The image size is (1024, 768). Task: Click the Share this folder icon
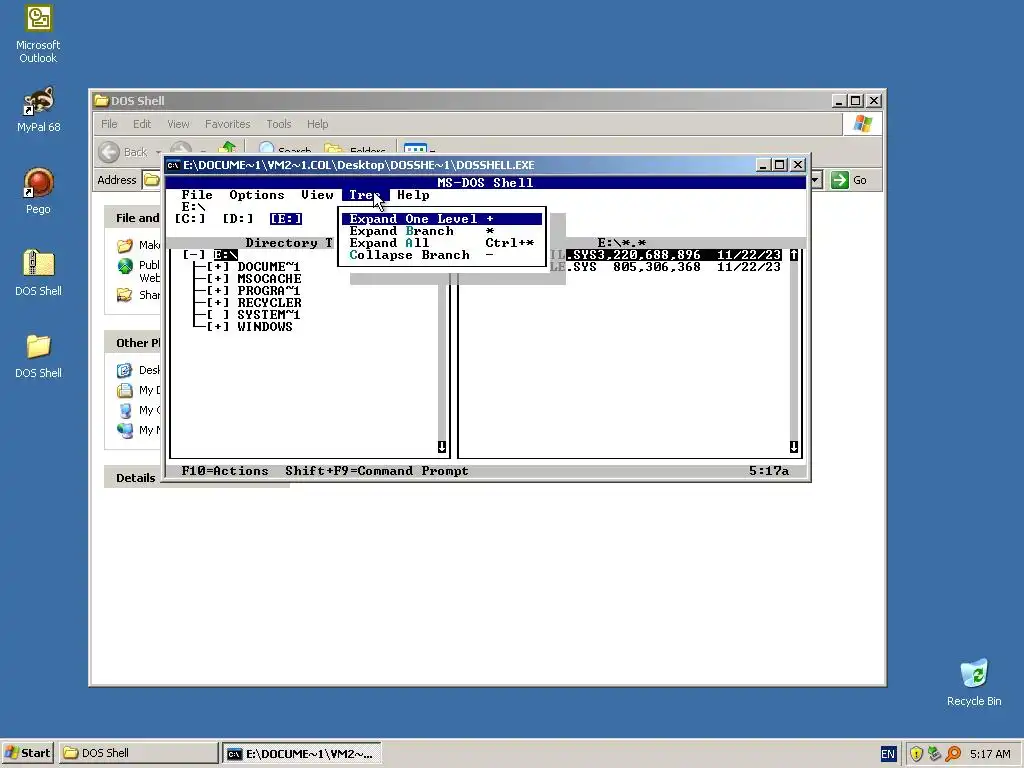pos(125,295)
